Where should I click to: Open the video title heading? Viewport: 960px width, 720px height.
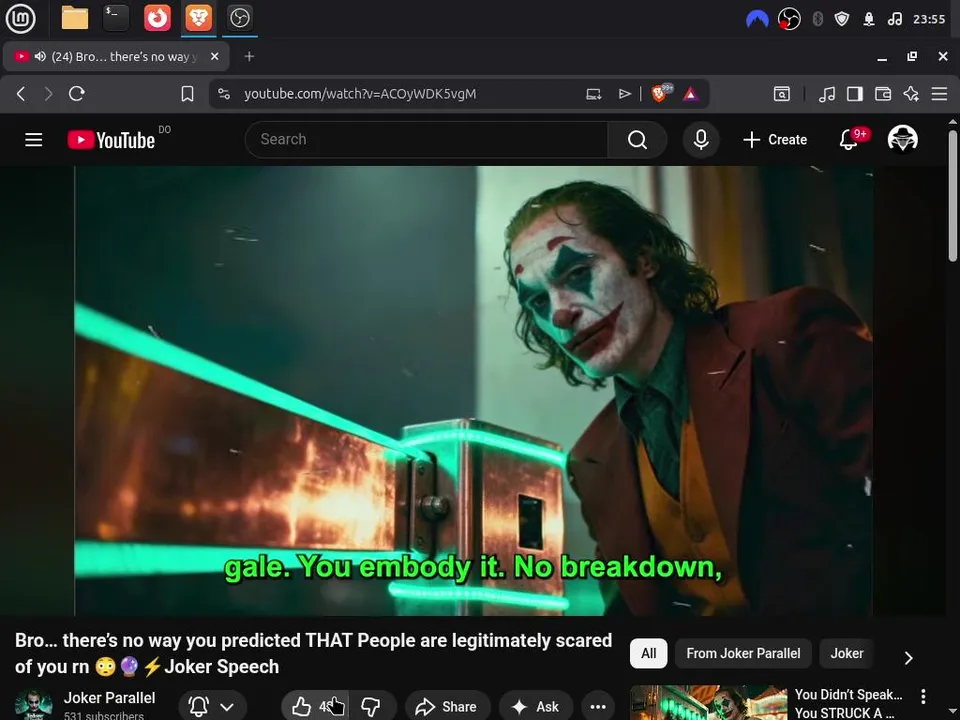(x=313, y=653)
